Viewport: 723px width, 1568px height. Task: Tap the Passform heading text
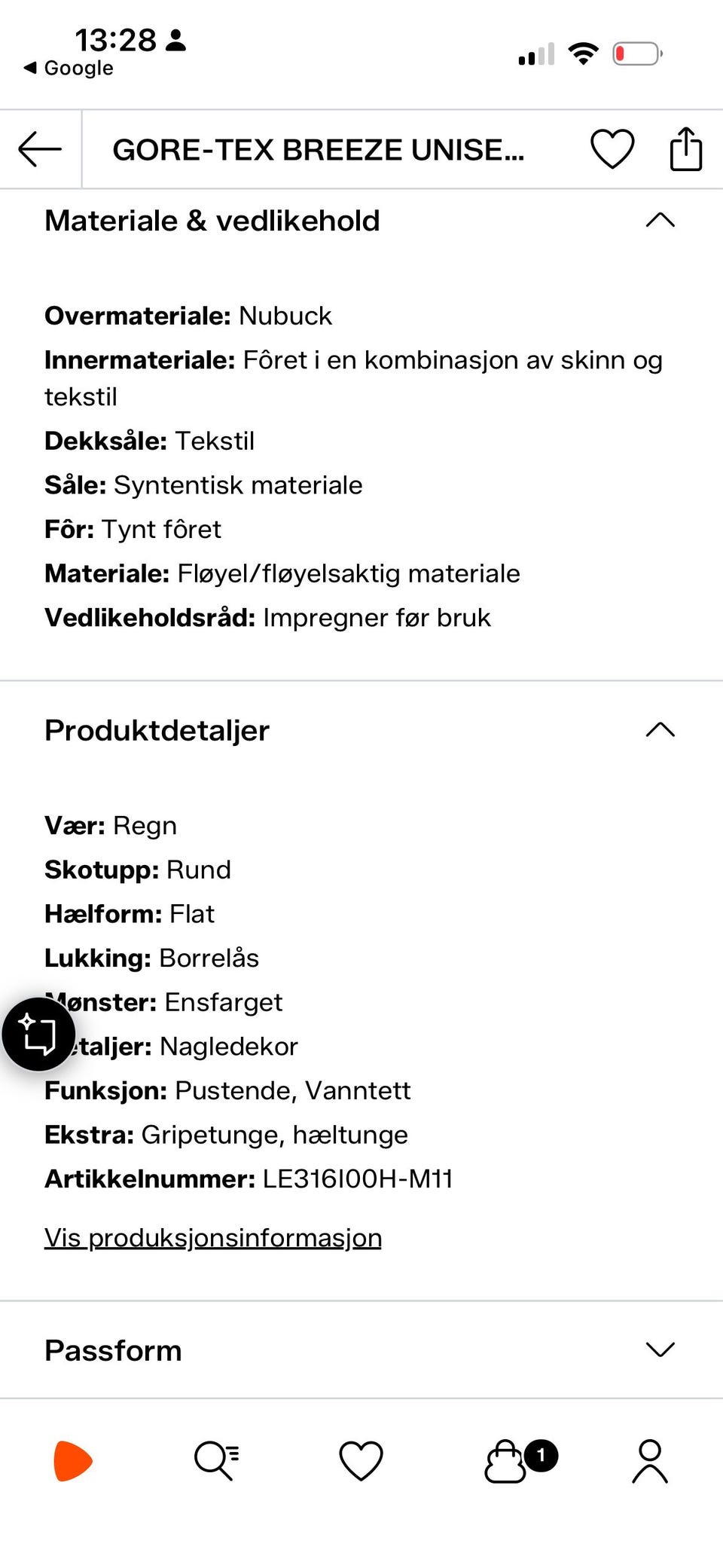pyautogui.click(x=113, y=1350)
